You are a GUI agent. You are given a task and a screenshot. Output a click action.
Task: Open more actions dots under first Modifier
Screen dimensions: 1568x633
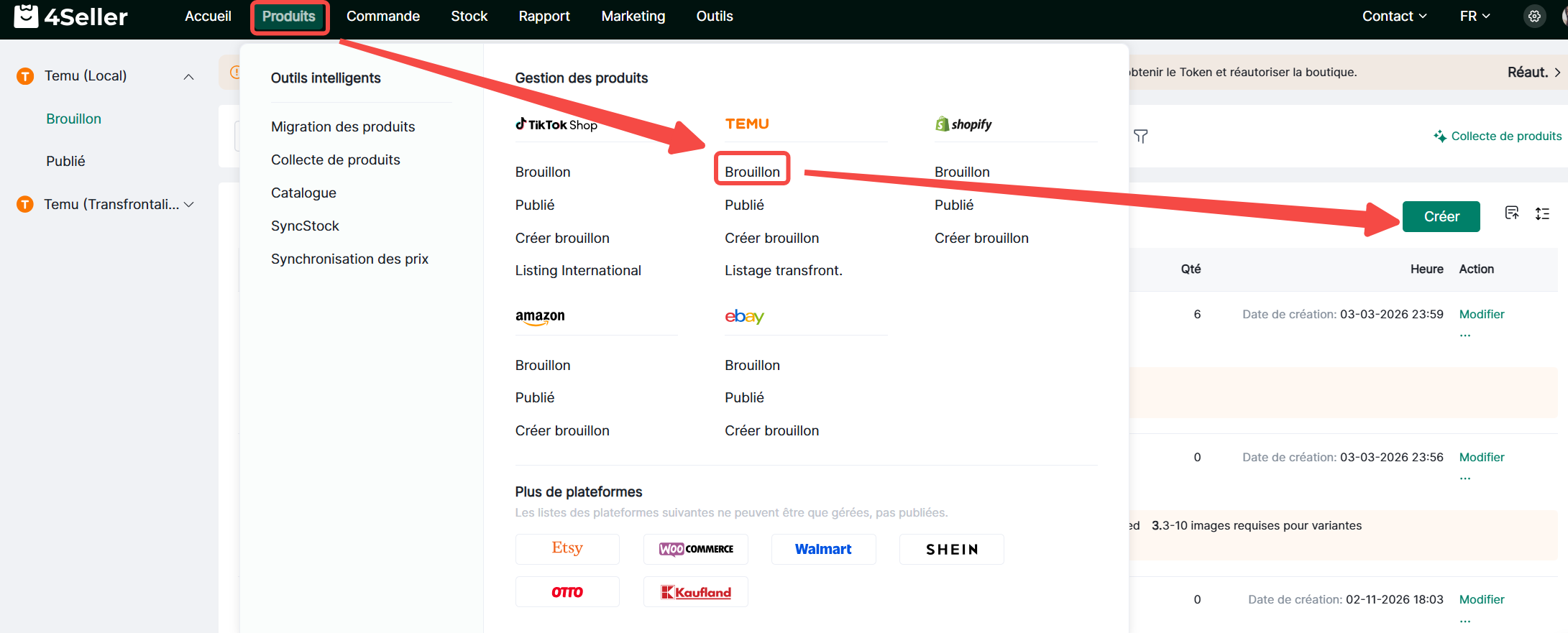click(x=1465, y=335)
